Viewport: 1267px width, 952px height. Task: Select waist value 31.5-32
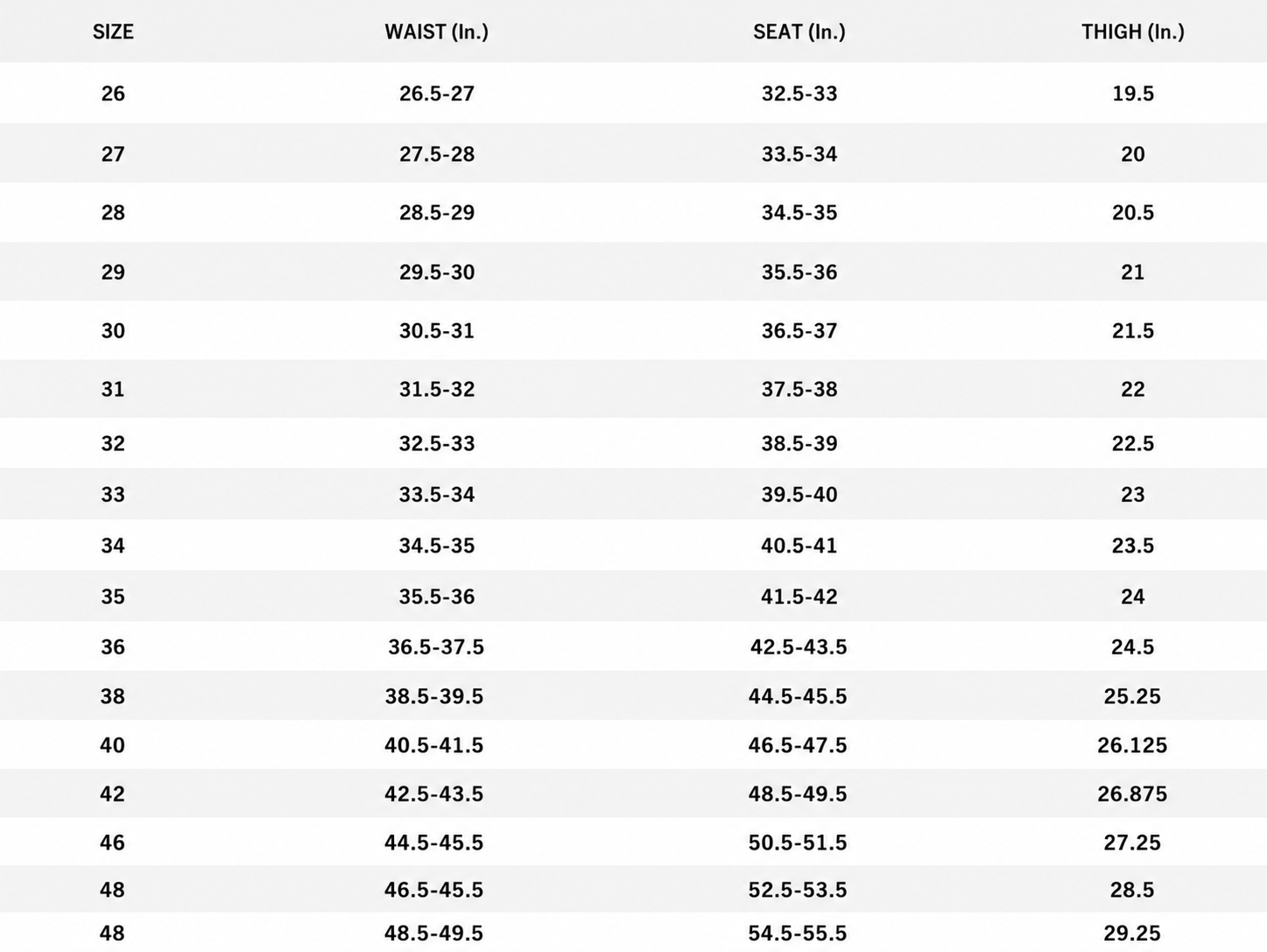tap(437, 390)
